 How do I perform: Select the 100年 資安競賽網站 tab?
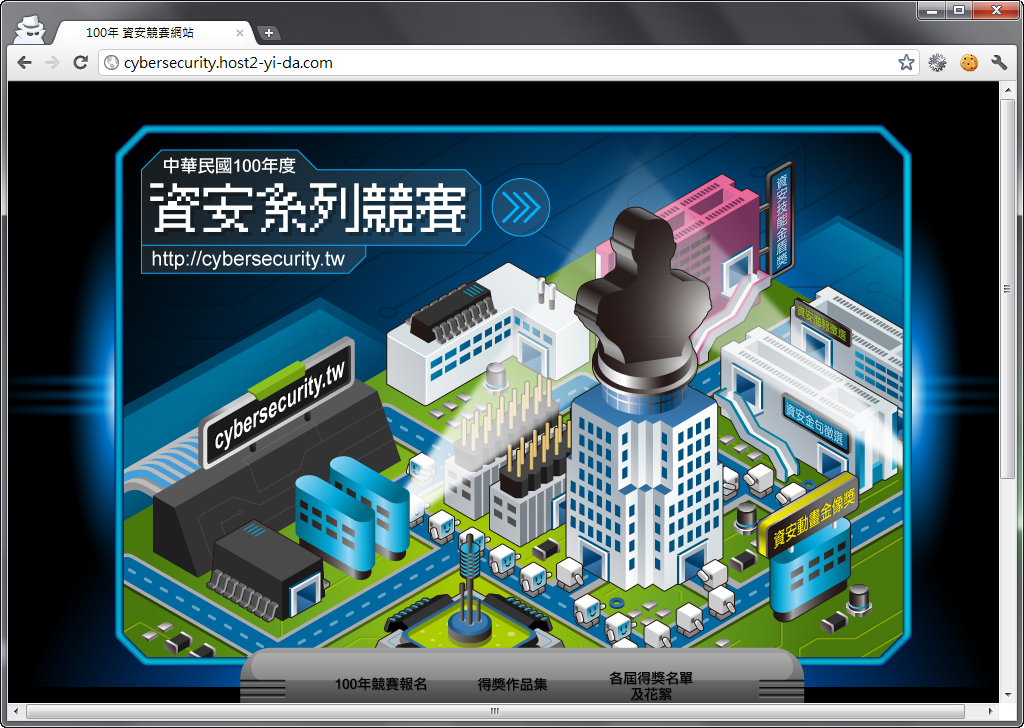pos(152,33)
